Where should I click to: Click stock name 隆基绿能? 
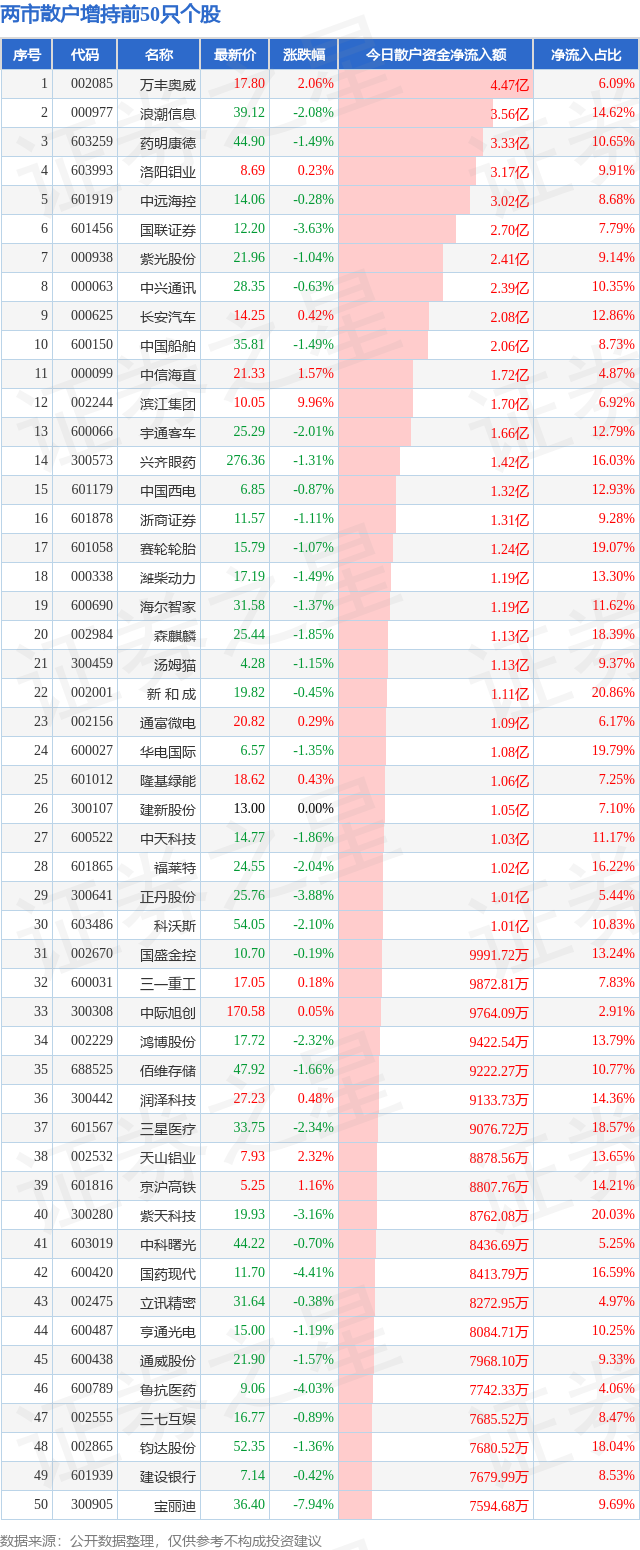click(168, 780)
